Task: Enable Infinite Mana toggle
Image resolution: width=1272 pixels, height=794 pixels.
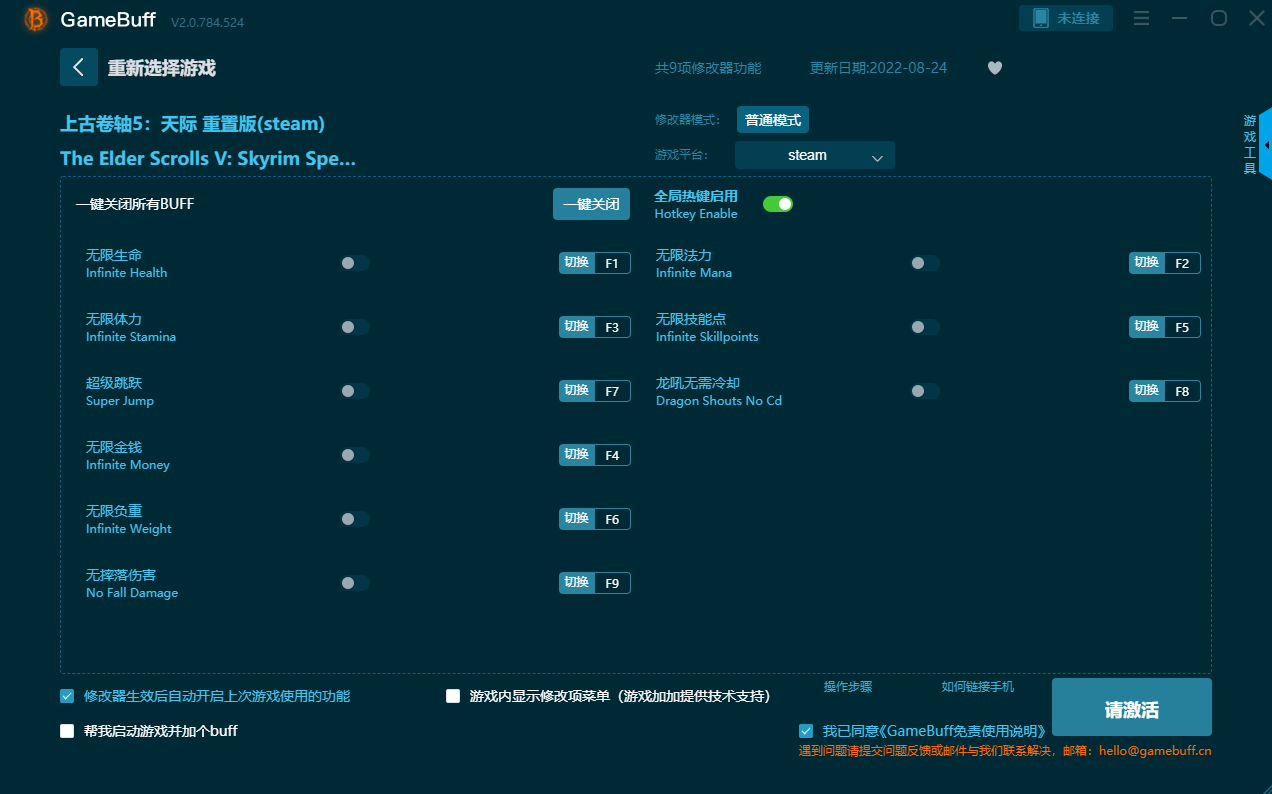Action: pos(924,263)
